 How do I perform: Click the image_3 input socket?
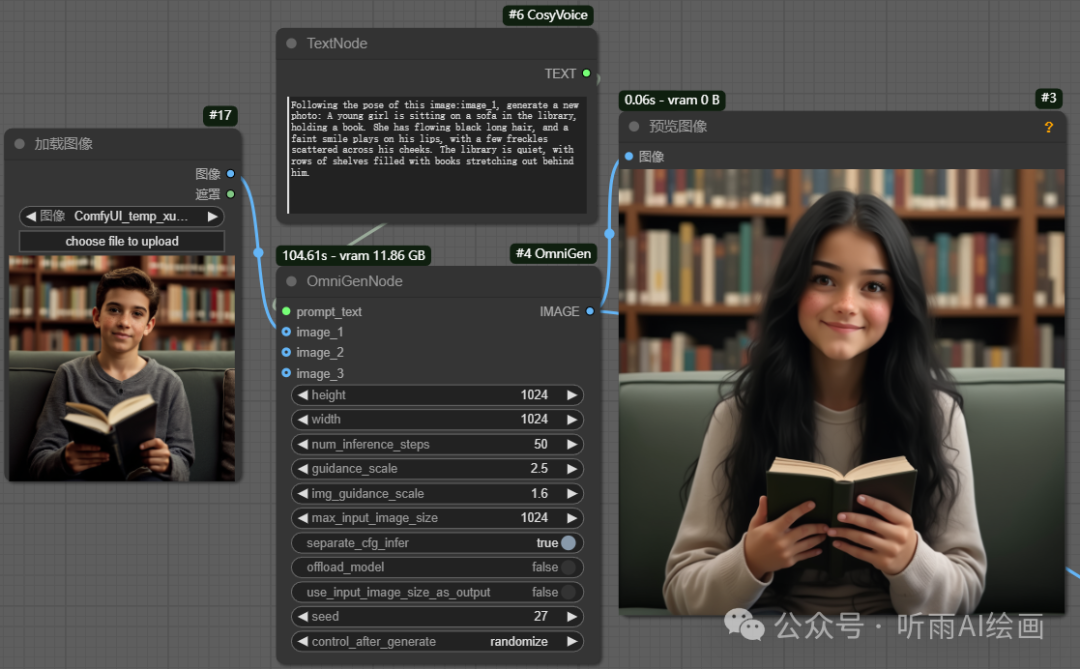287,373
